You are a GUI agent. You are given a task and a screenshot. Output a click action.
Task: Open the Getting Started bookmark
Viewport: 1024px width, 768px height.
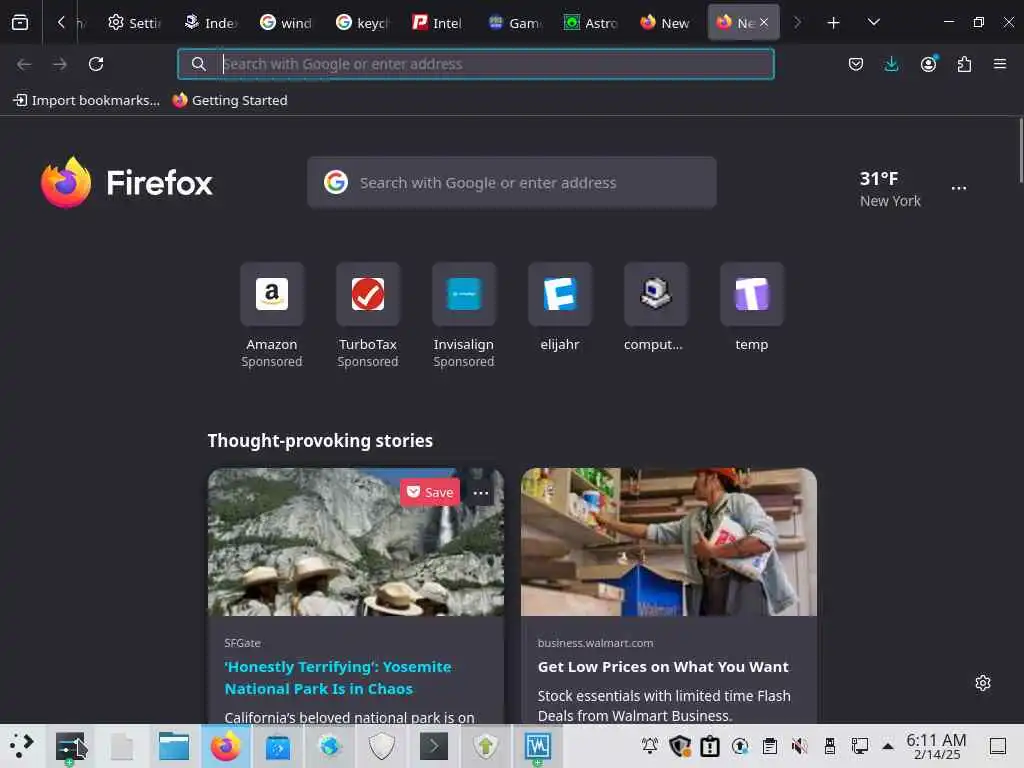point(230,100)
